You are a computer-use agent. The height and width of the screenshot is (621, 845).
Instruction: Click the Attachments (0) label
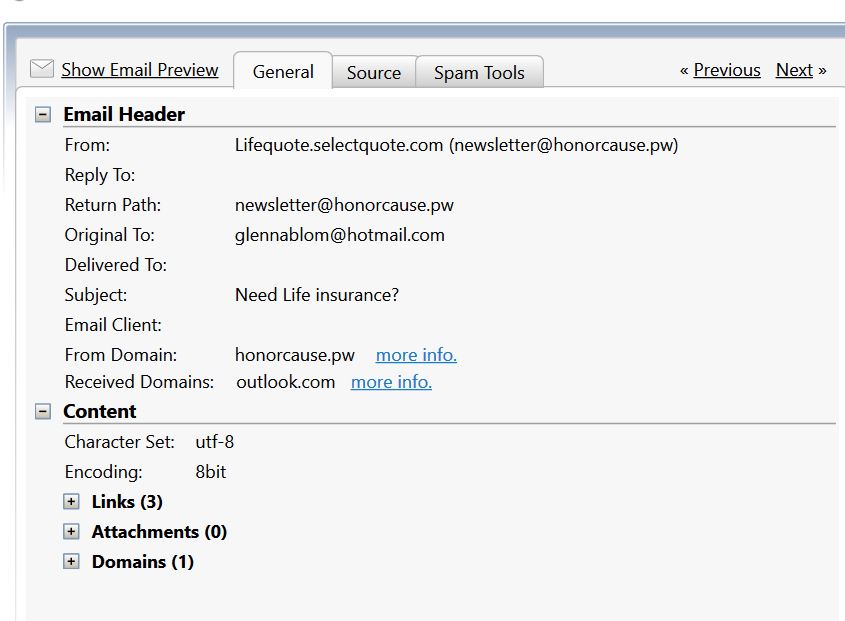[160, 532]
